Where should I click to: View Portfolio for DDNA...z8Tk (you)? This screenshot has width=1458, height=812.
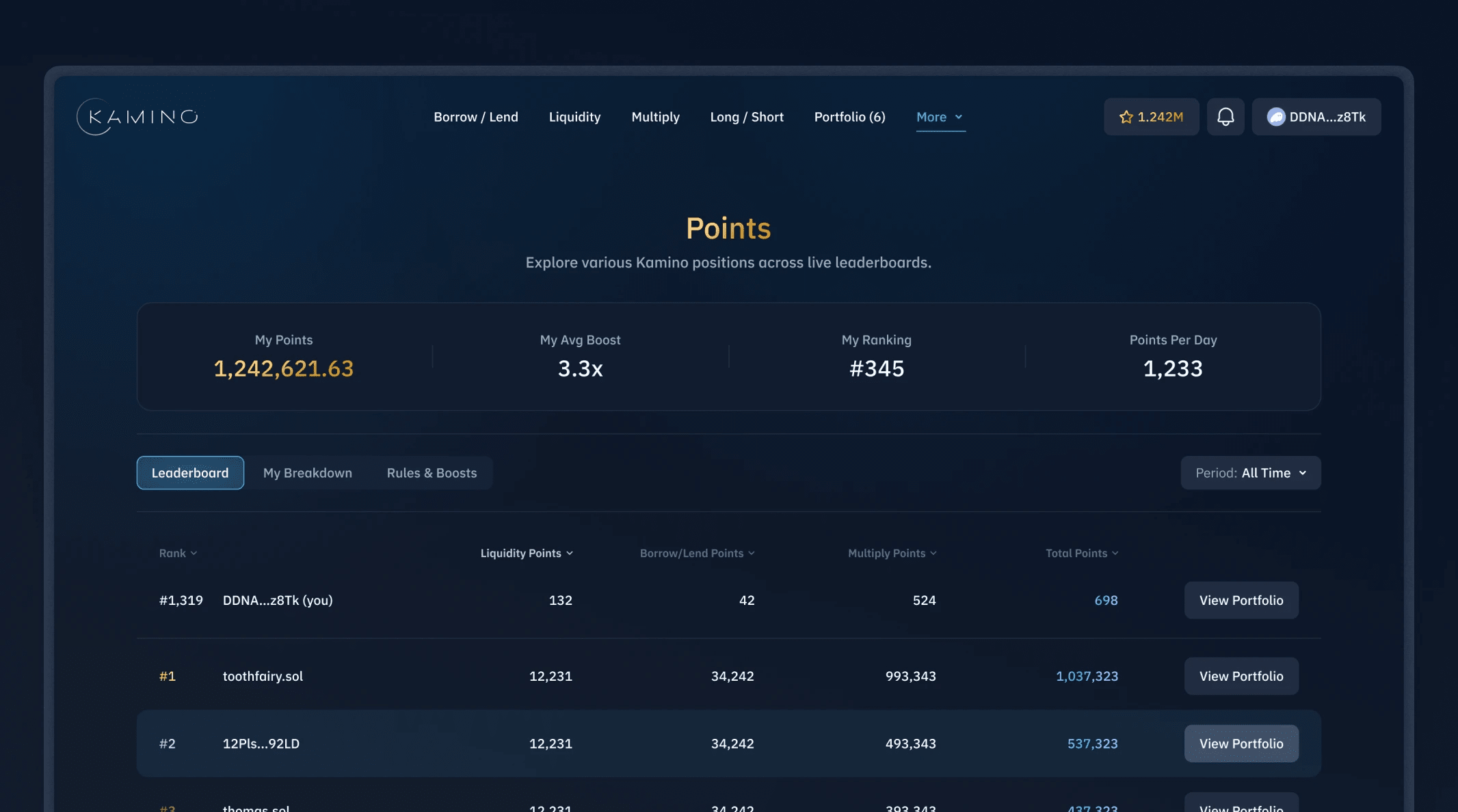coord(1241,600)
